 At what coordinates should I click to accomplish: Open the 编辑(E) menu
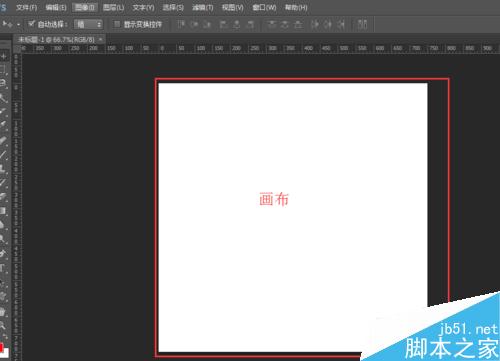pyautogui.click(x=56, y=7)
